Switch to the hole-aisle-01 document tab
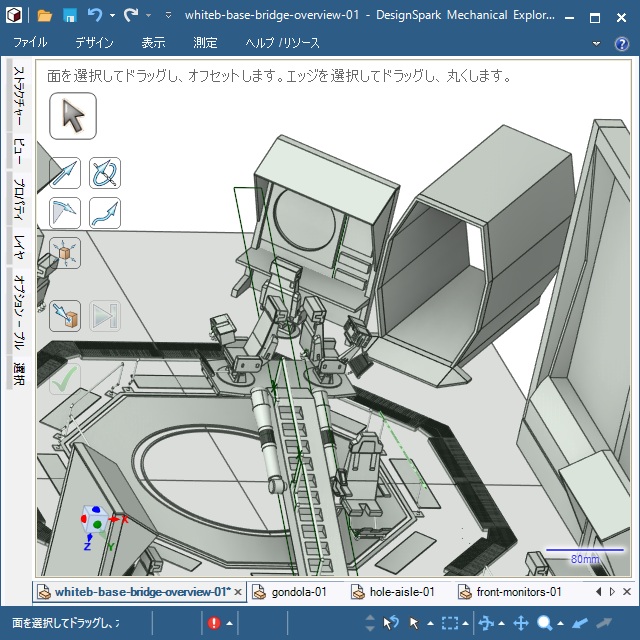 [394, 592]
